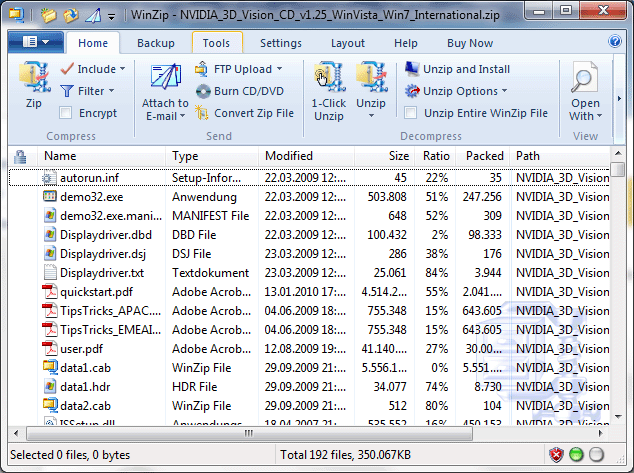Sort by the Ratio column header
Viewport: 634px width, 473px height.
[x=435, y=156]
